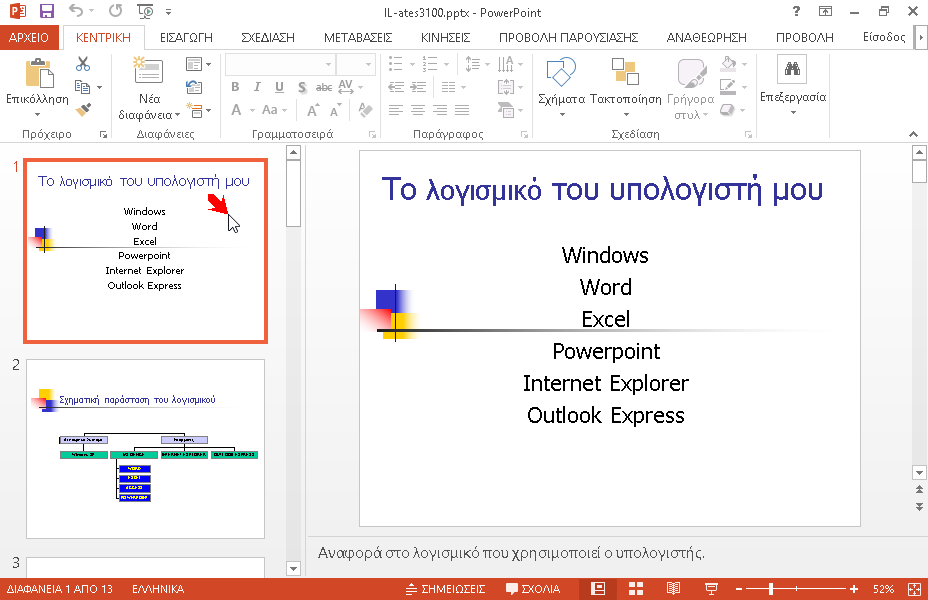Fit slide to the current window
928x600 pixels.
pos(914,589)
